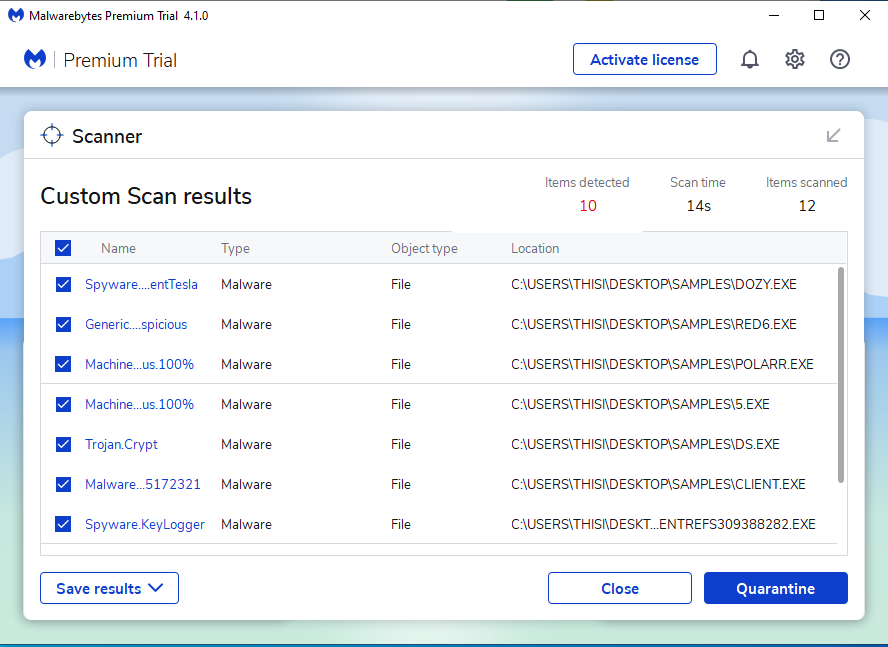Click the items scanned value 12
Image resolution: width=888 pixels, height=647 pixels.
[x=807, y=206]
